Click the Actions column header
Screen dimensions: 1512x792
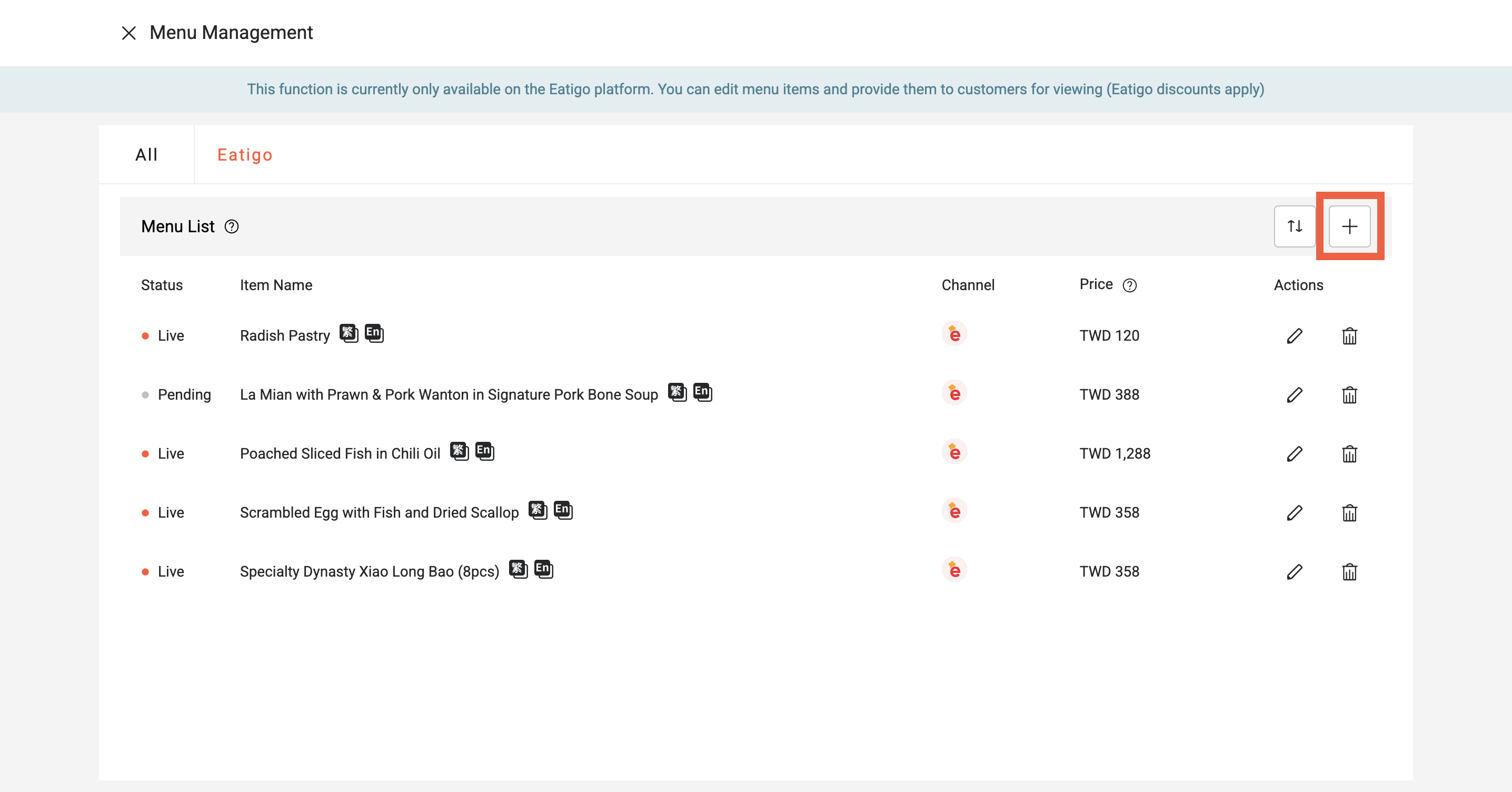pyautogui.click(x=1298, y=285)
